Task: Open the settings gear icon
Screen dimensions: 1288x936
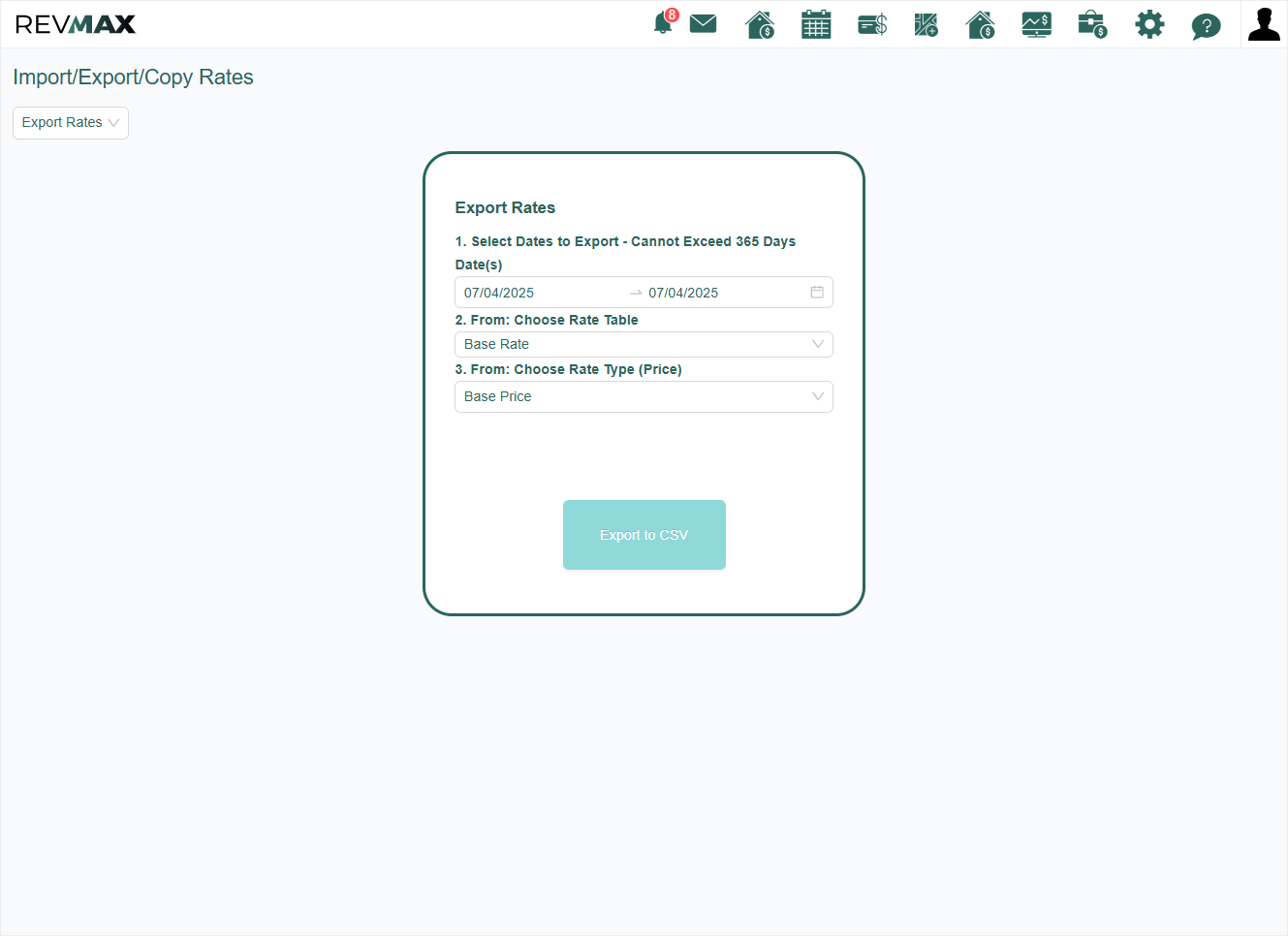Action: pos(1149,24)
